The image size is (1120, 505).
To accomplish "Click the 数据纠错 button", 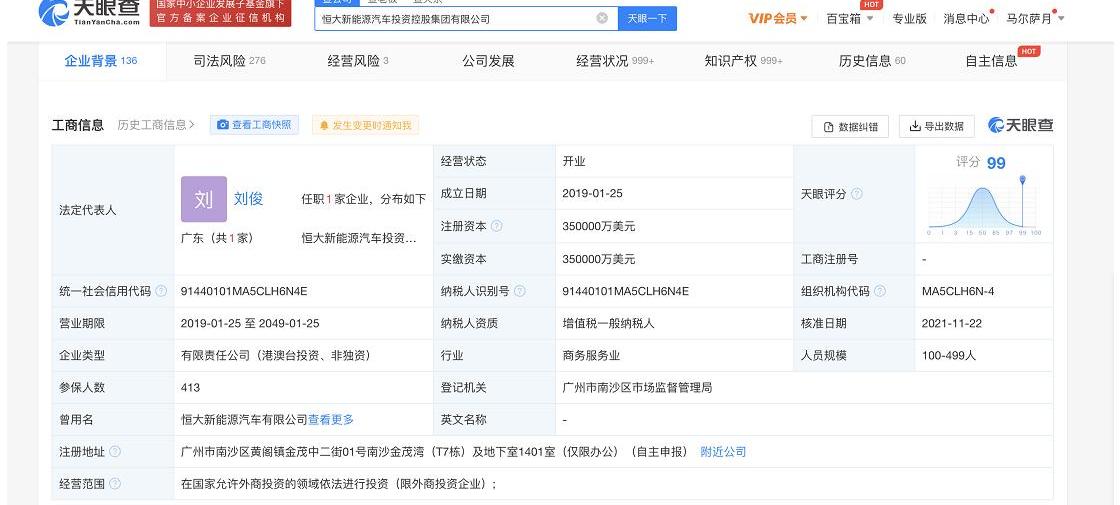I will click(x=850, y=126).
